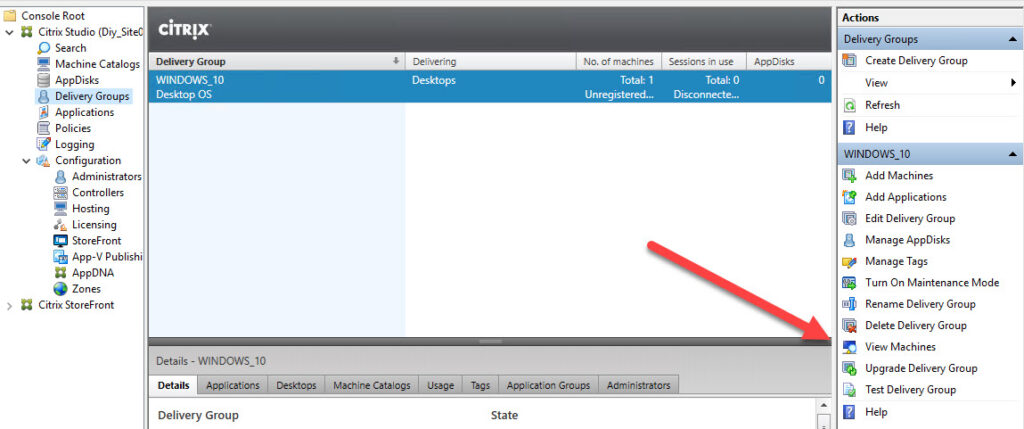Click the Add Machines action icon
1024x429 pixels.
tap(850, 176)
